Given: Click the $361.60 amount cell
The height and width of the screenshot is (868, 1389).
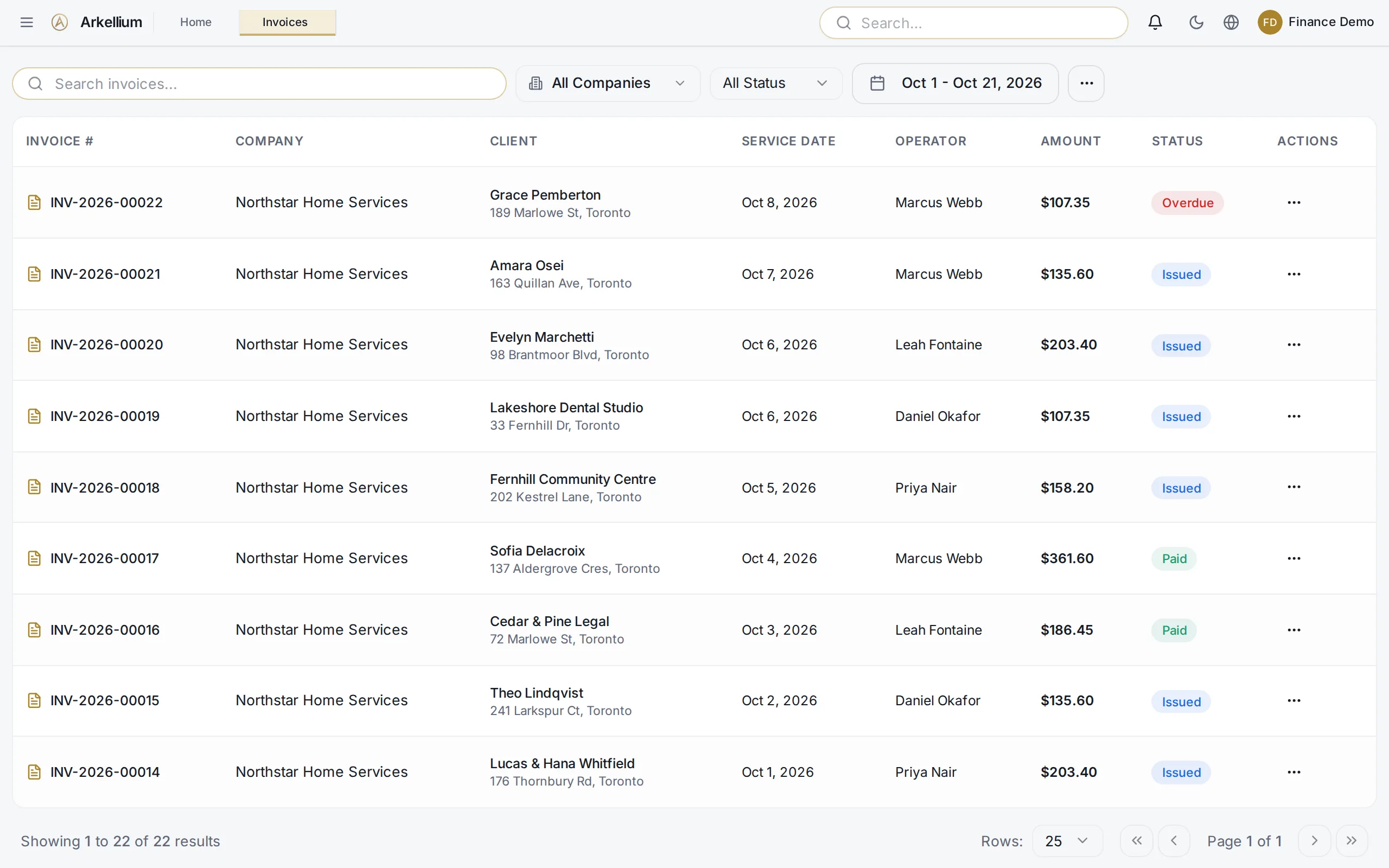Looking at the screenshot, I should coord(1067,559).
